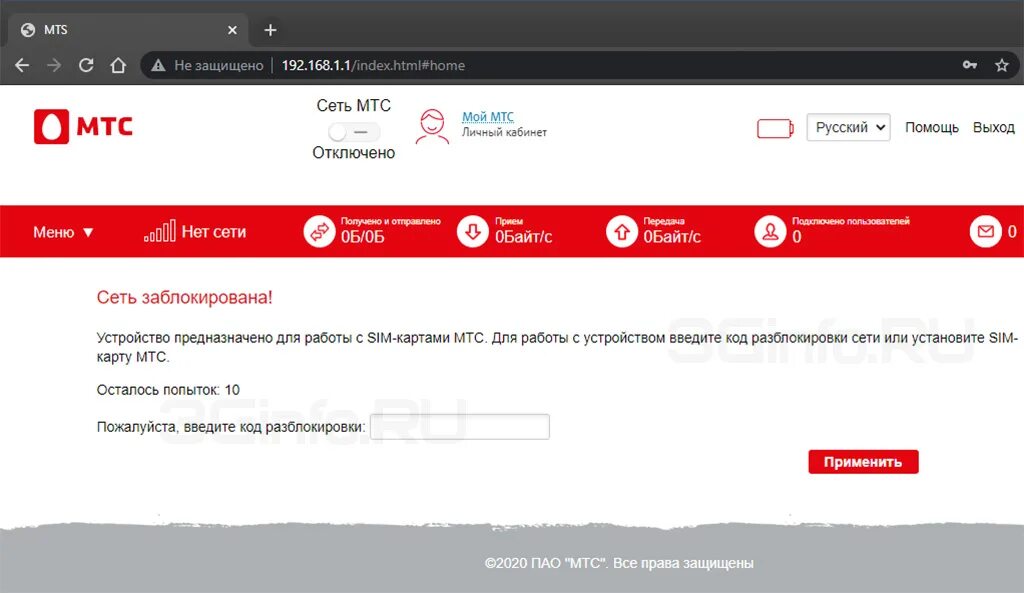
Task: Go to browser home page icon
Action: coord(118,65)
